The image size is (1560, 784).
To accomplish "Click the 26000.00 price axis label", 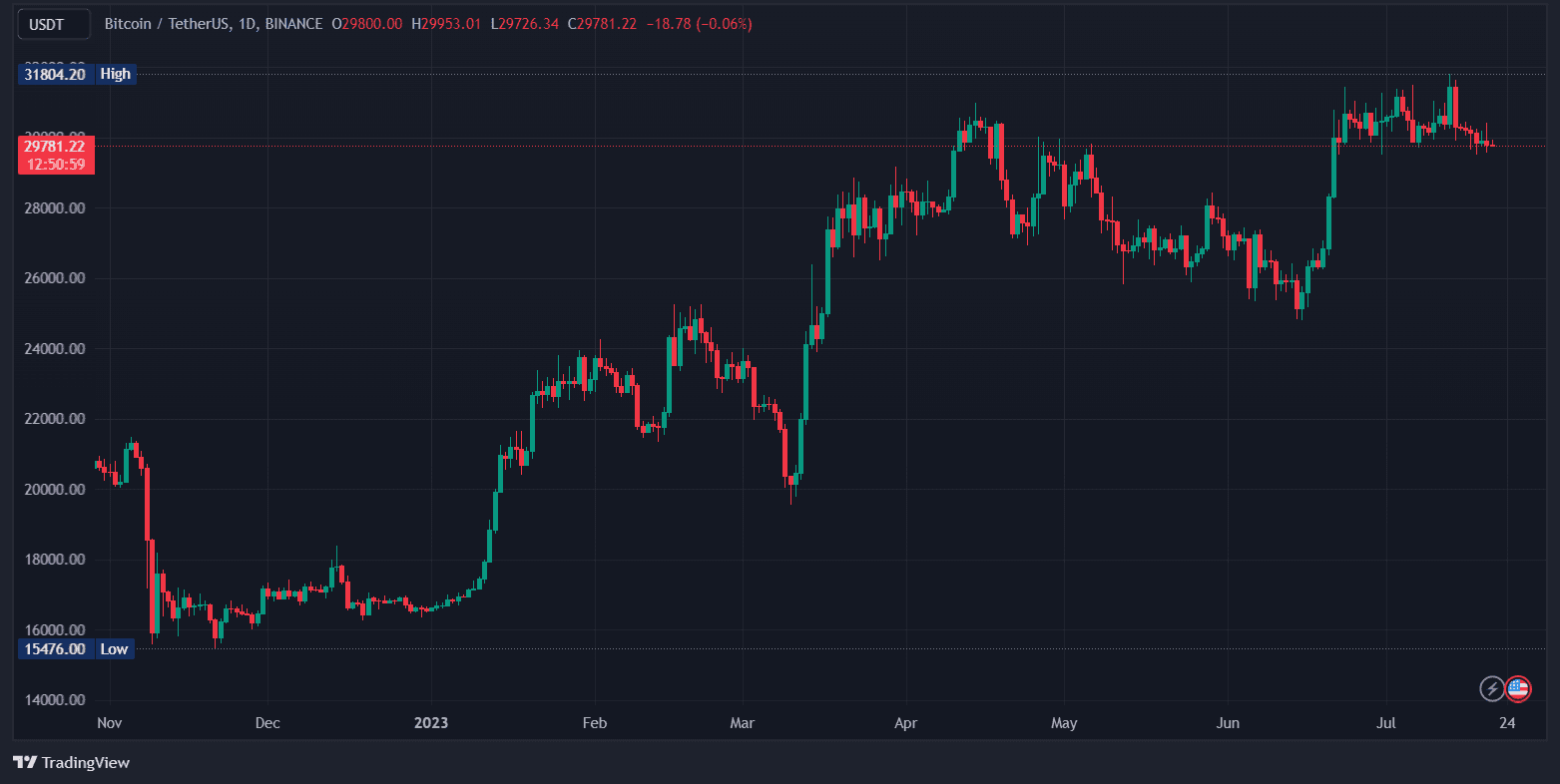I will [x=55, y=278].
